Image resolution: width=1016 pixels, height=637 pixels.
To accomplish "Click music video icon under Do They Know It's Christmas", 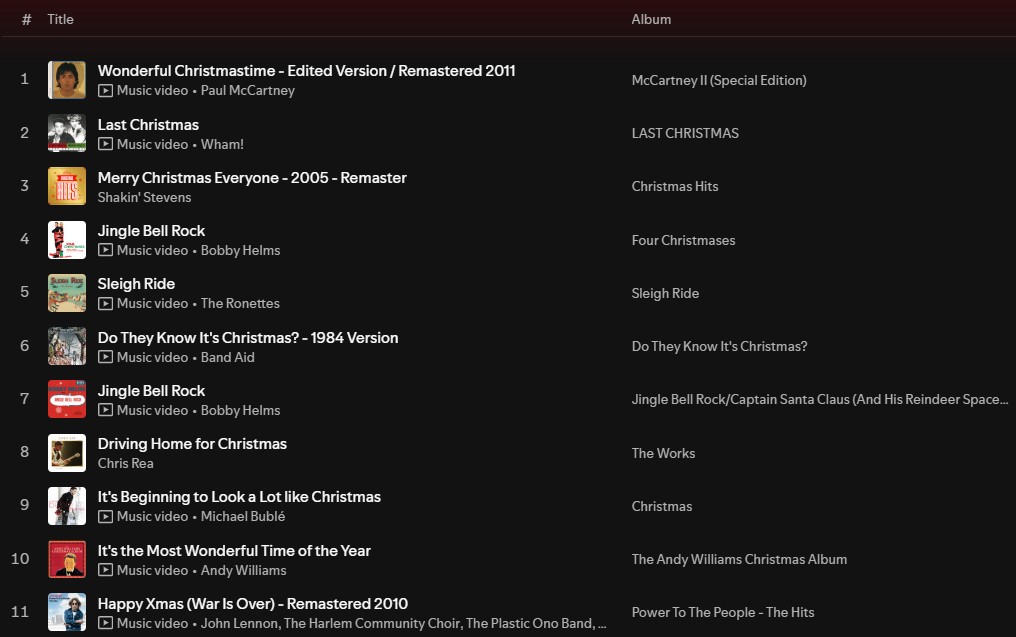I will [x=105, y=357].
